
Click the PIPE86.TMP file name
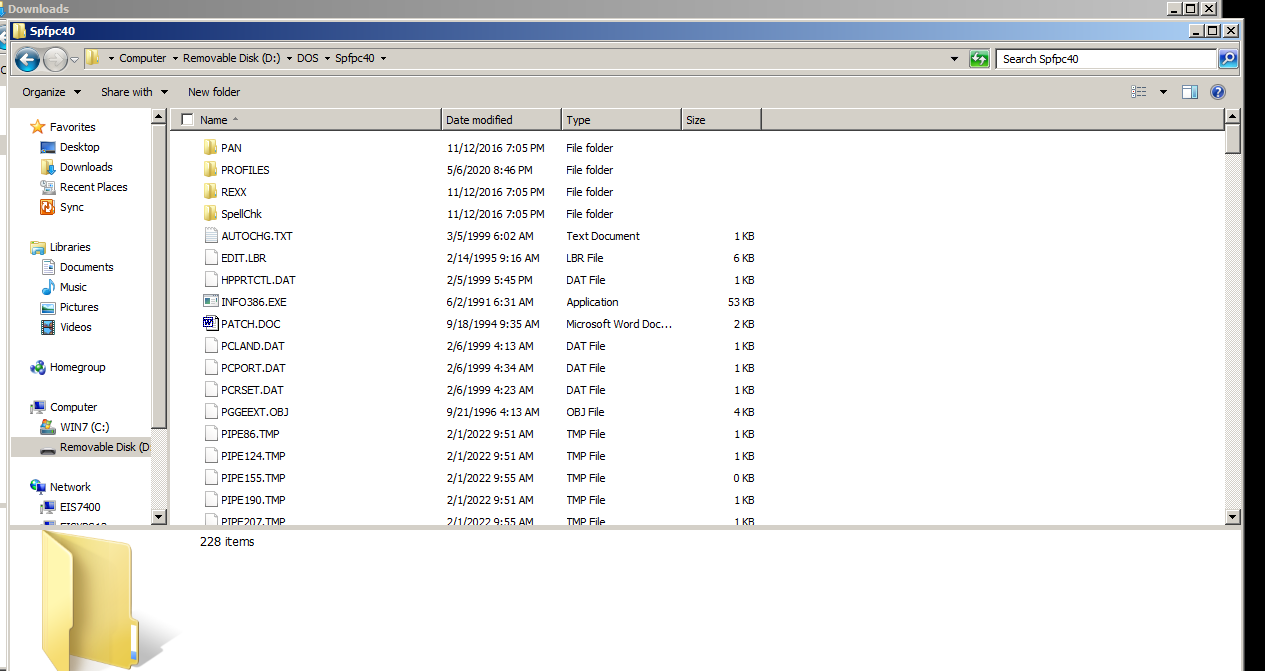(x=251, y=434)
